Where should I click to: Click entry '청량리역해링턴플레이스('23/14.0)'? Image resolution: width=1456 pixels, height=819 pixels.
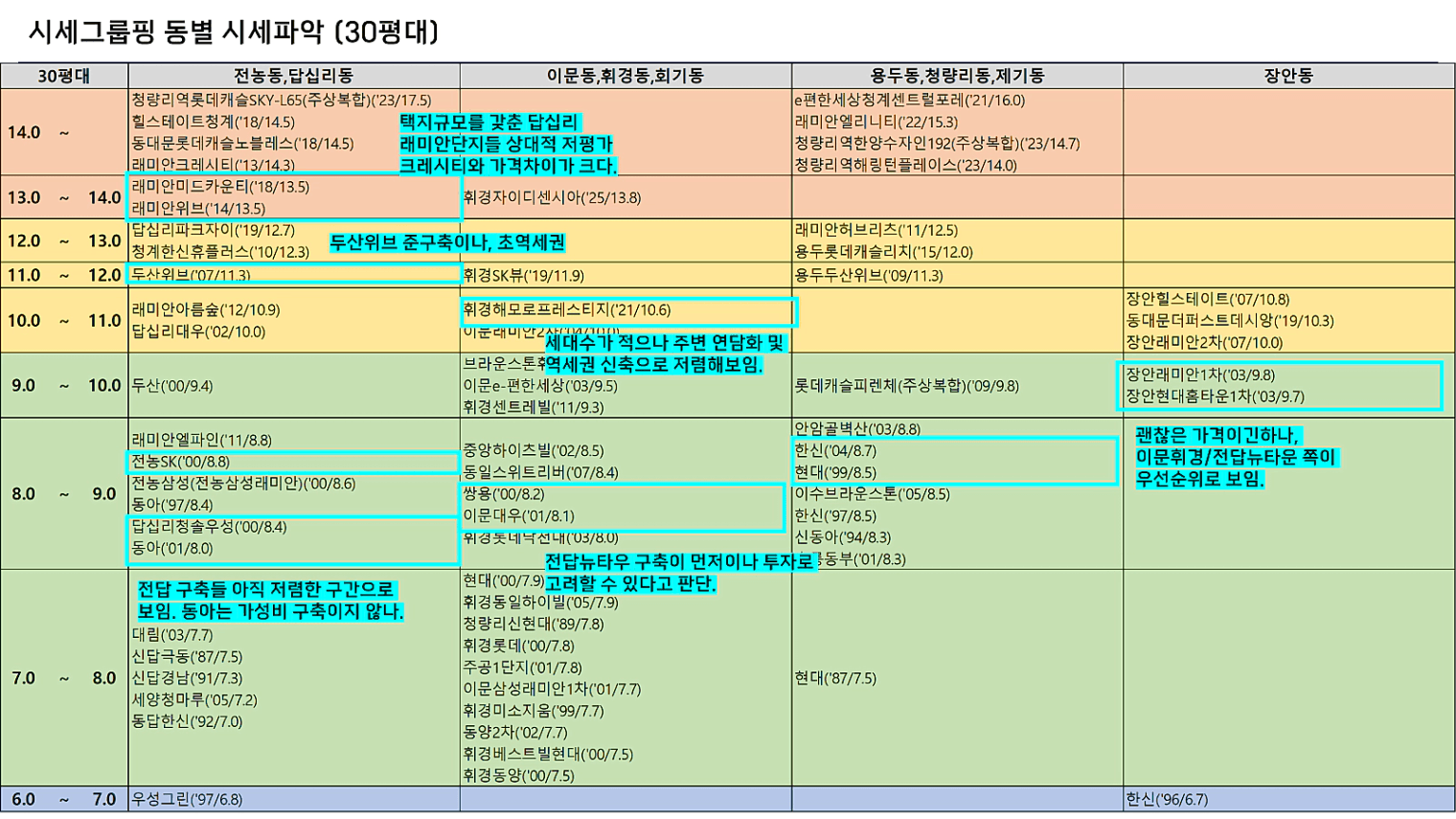click(x=905, y=165)
